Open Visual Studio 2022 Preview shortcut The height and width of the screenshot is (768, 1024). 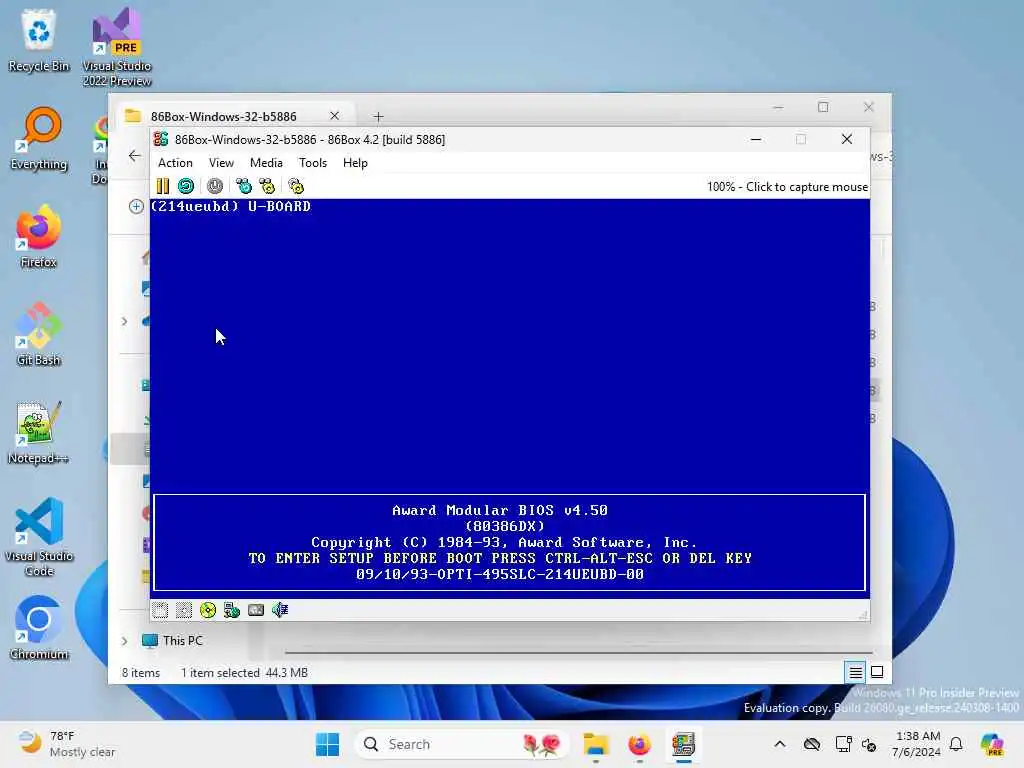(117, 47)
